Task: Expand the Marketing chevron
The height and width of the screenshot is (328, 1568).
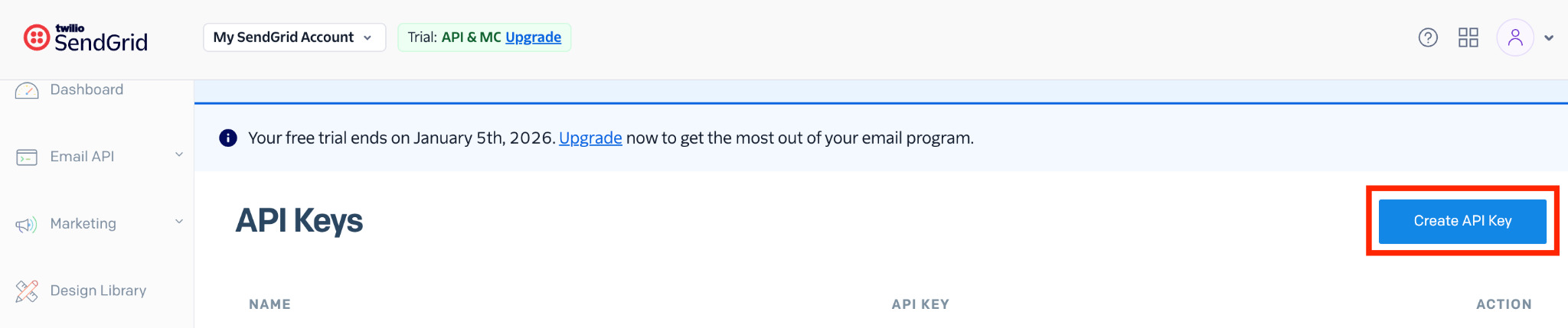Action: pos(179,222)
